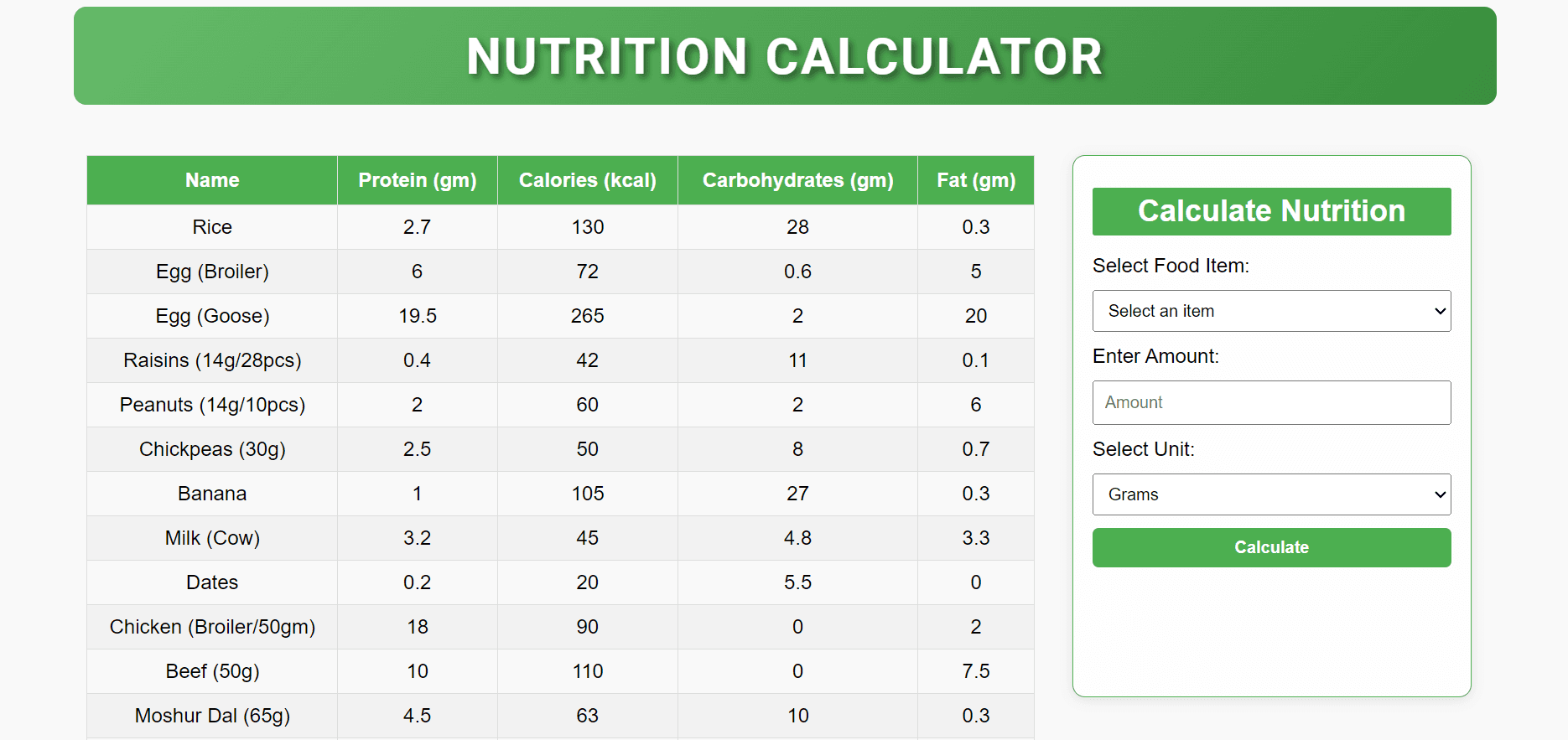Click the Milk (Cow) table entry
This screenshot has height=740, width=1568.
click(x=212, y=538)
